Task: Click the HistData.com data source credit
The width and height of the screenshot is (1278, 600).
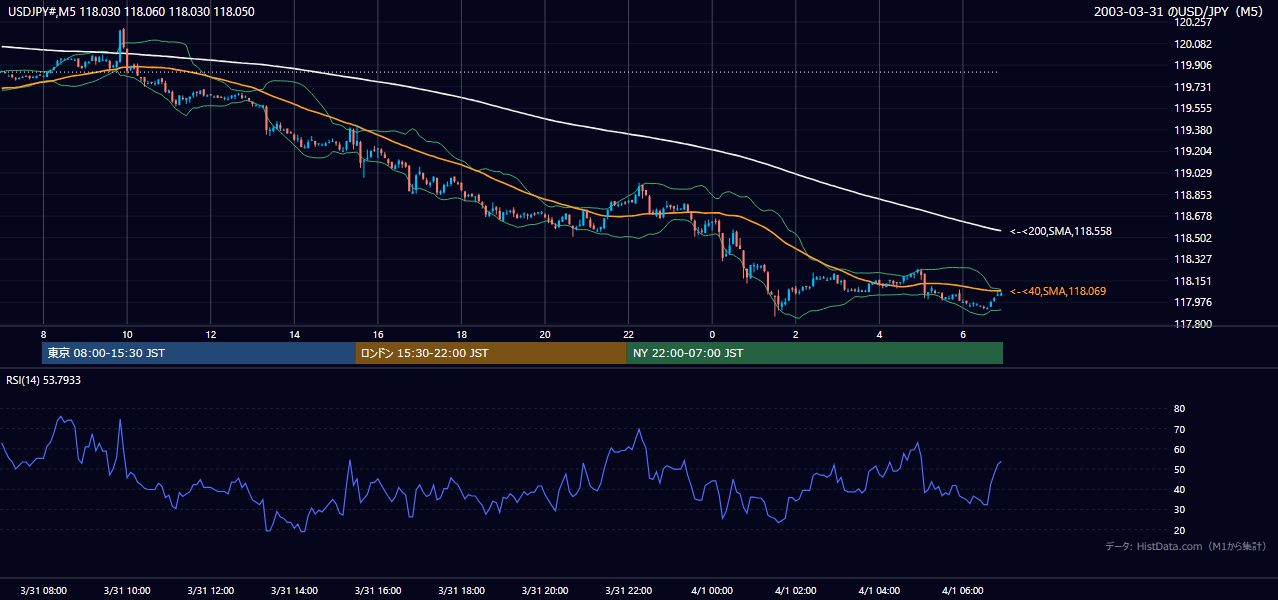Action: click(x=1185, y=546)
